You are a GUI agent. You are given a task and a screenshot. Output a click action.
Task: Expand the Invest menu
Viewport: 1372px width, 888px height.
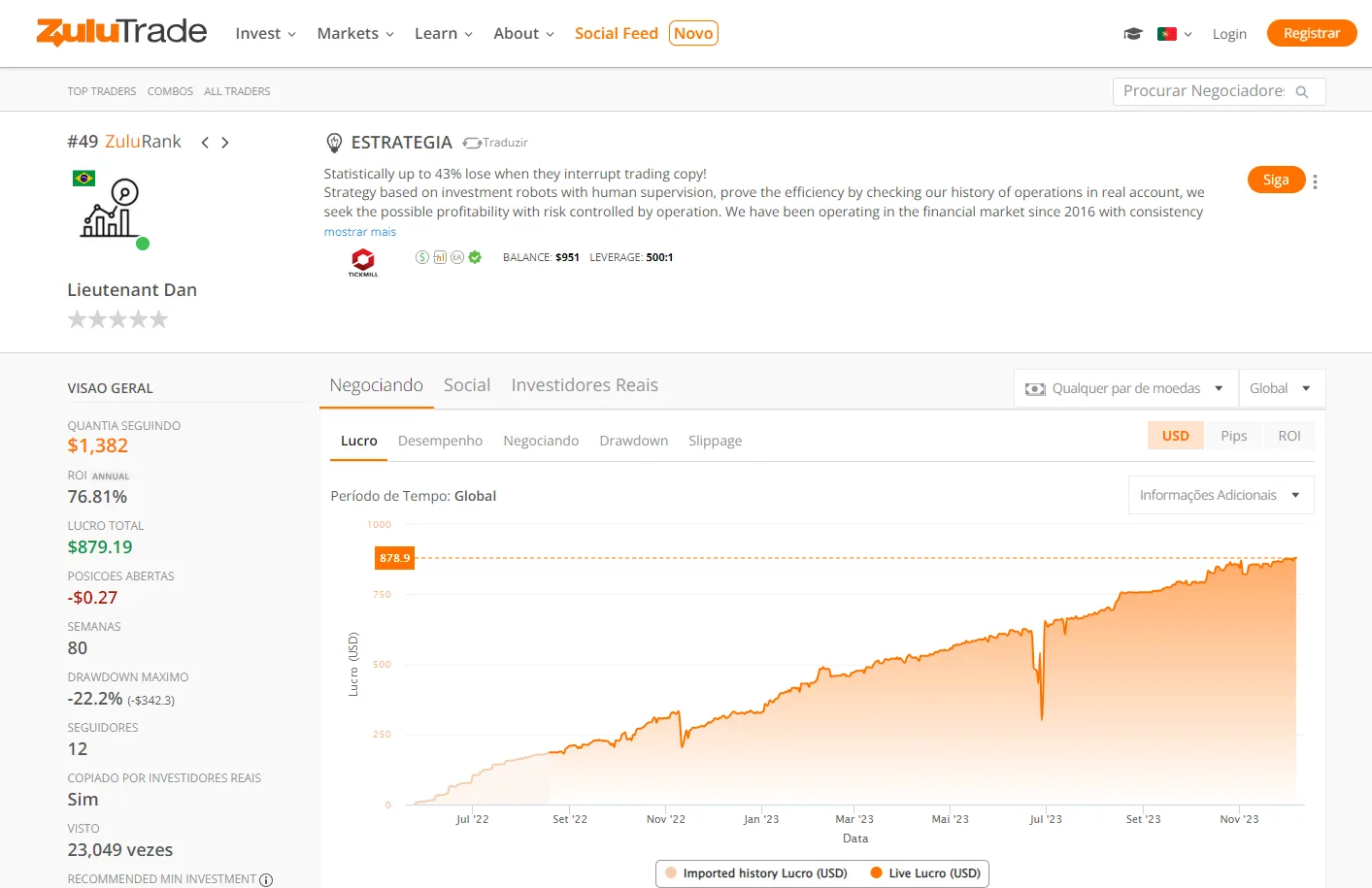[x=265, y=34]
